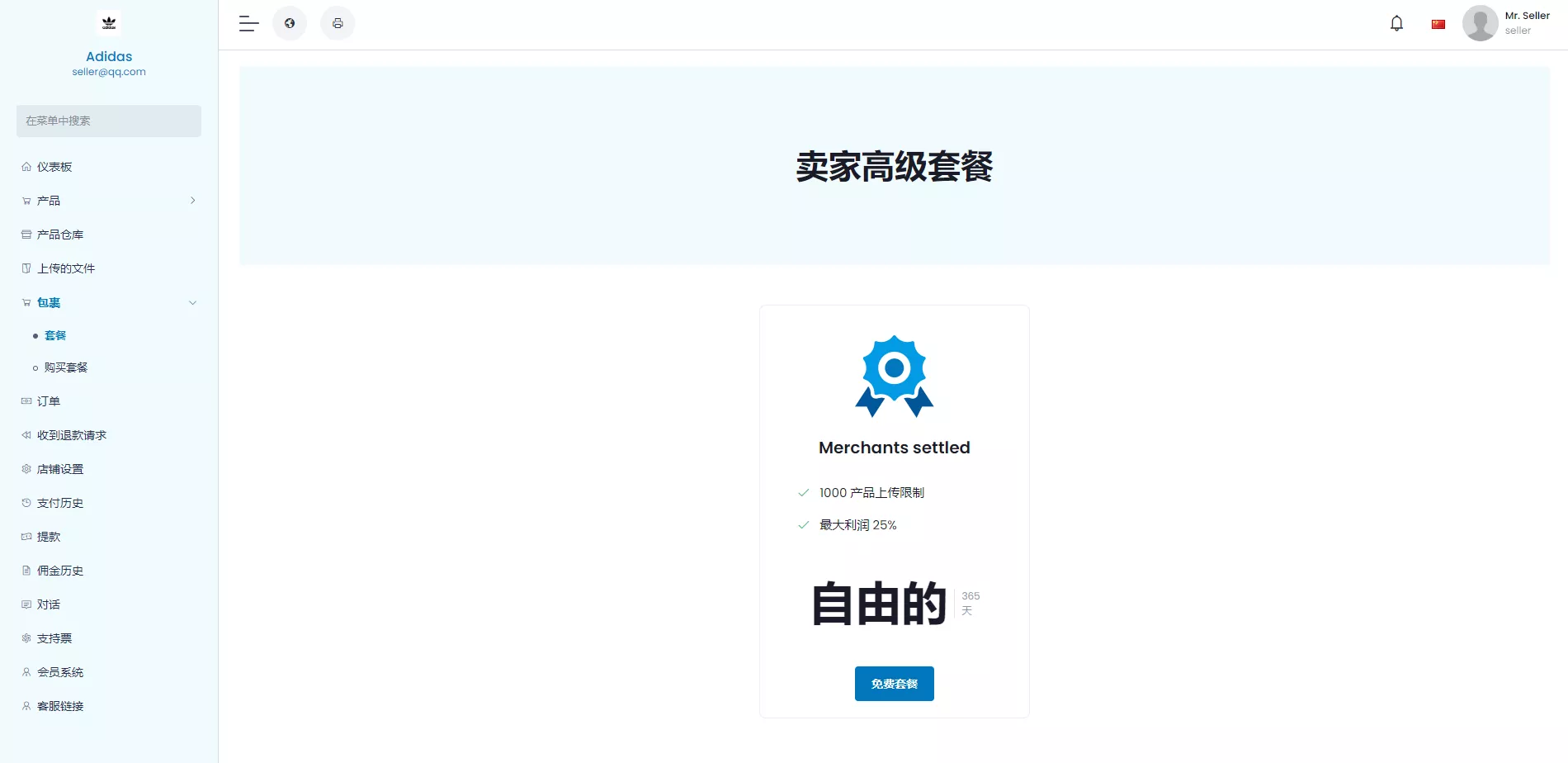Open the 会员系统 membership page

coord(59,672)
